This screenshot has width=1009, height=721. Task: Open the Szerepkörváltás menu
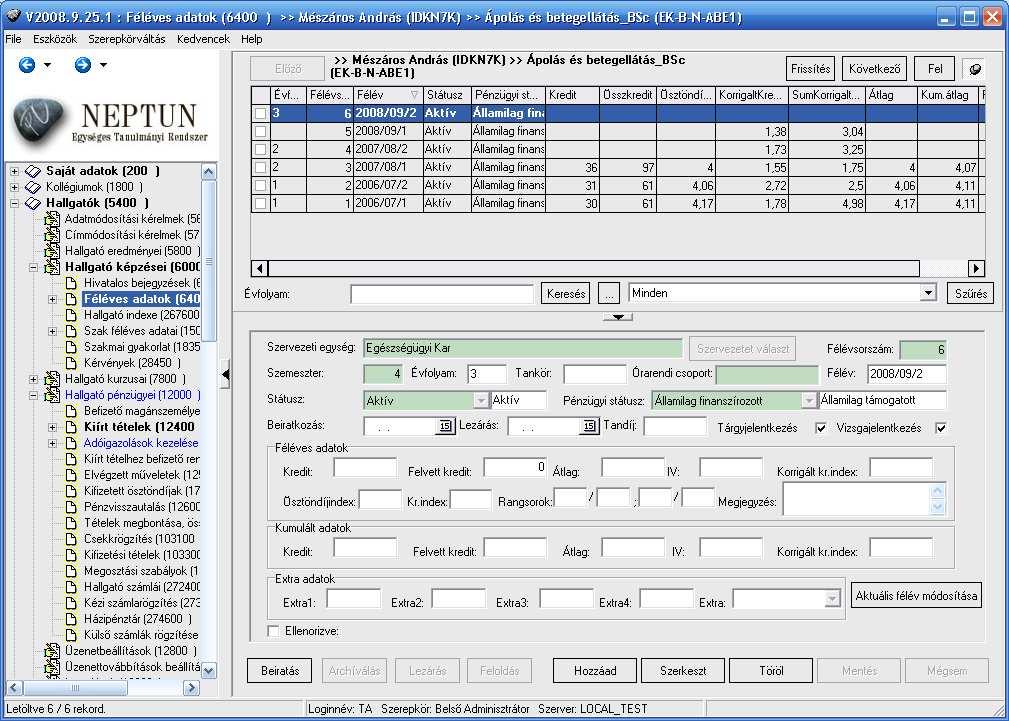tap(127, 39)
